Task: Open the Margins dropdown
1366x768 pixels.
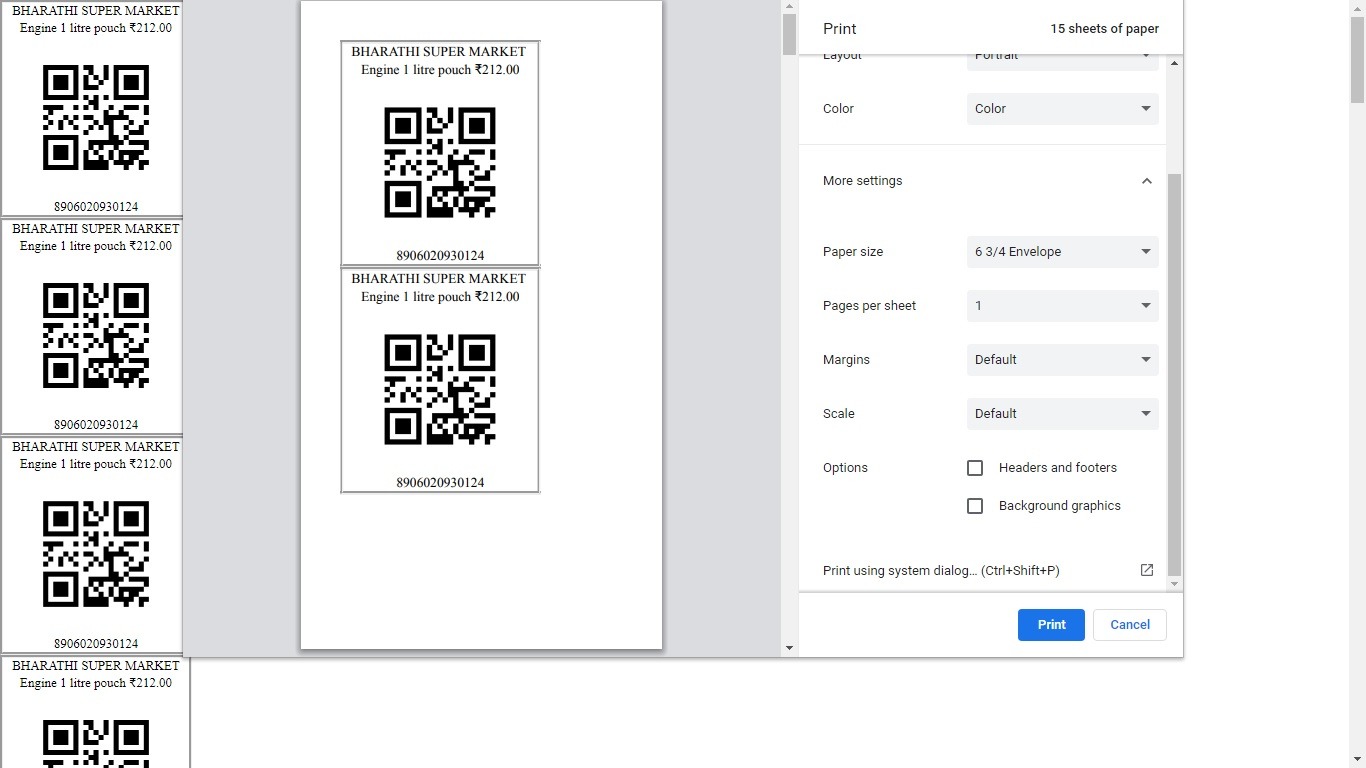Action: pos(1062,360)
